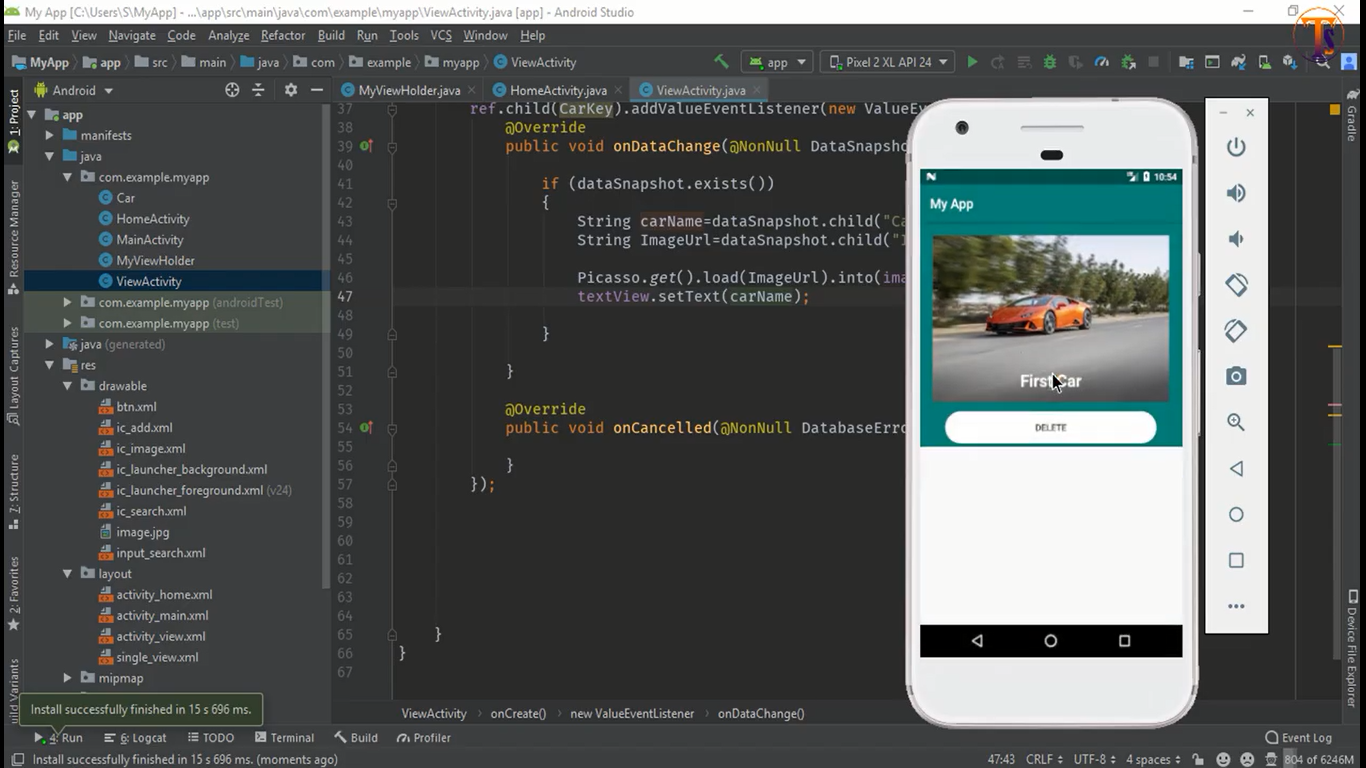Open the Pixel 2 XL API 24 device dropdown
1366x768 pixels.
click(888, 62)
